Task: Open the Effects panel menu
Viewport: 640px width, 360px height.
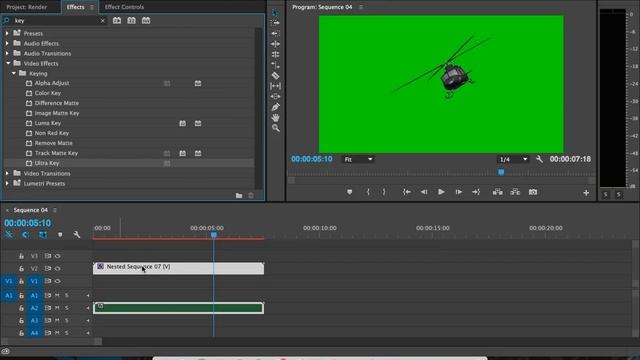Action: (x=92, y=7)
